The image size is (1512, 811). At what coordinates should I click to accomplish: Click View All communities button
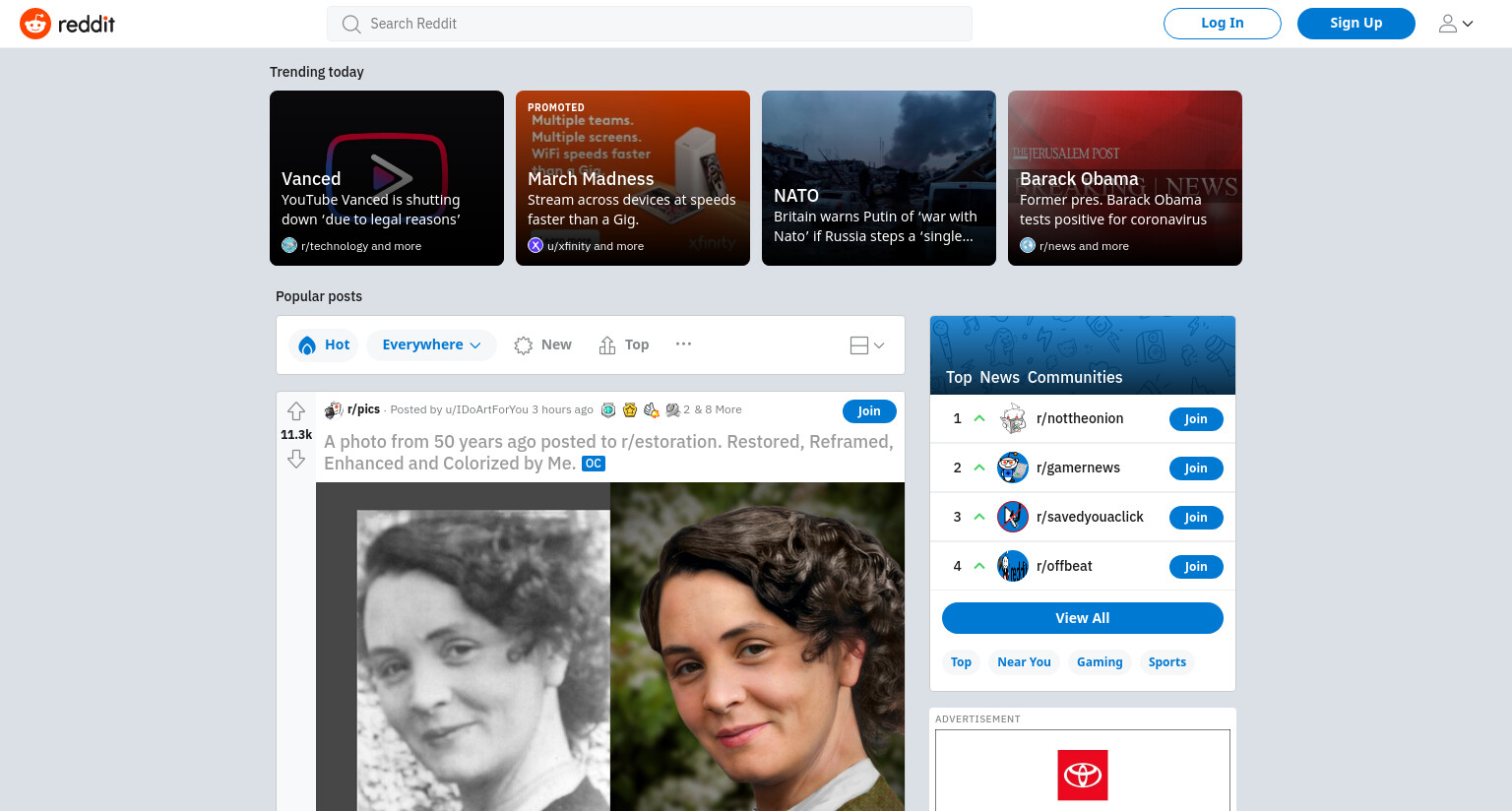click(1083, 618)
